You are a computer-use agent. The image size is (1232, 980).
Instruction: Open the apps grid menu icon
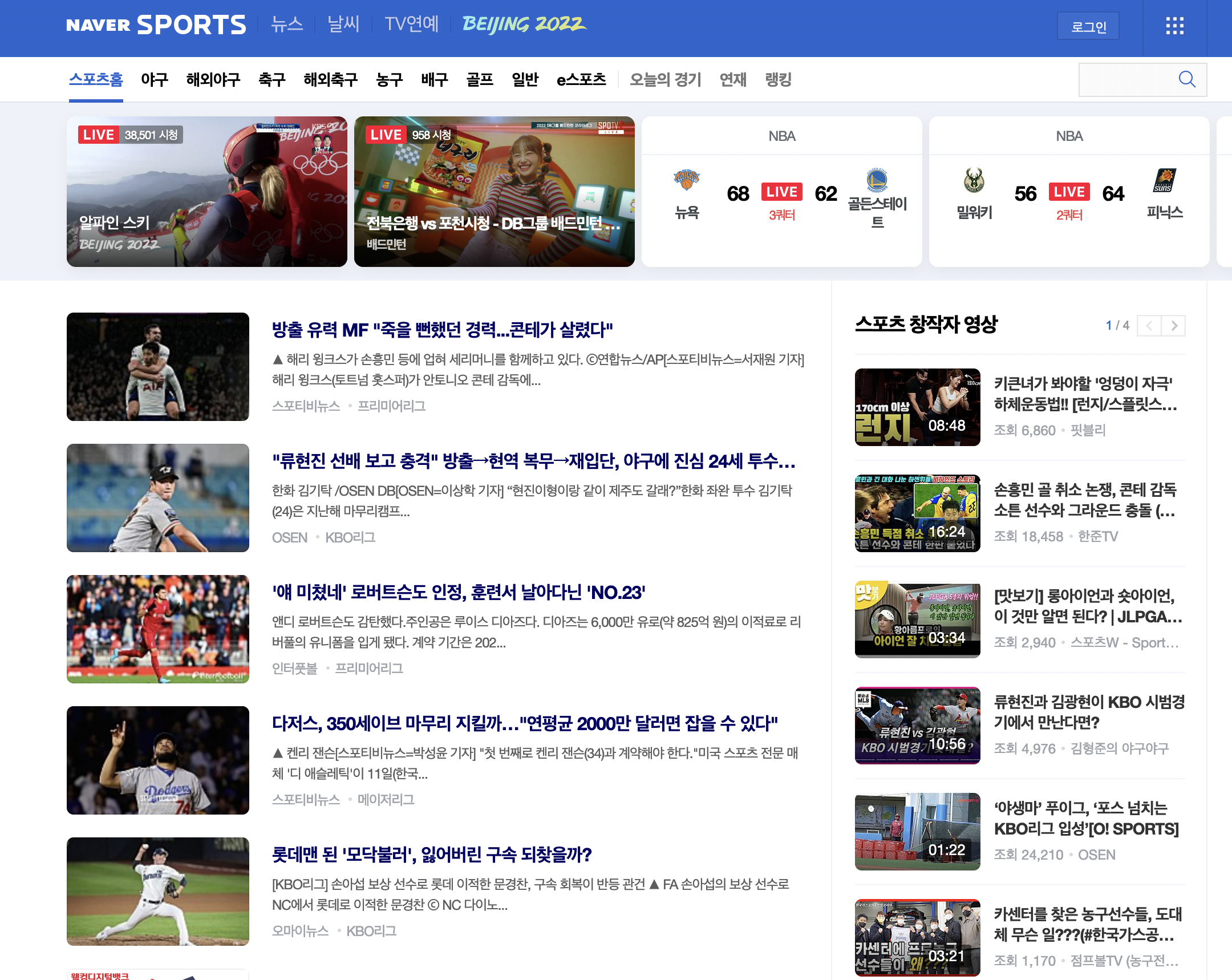pyautogui.click(x=1174, y=26)
